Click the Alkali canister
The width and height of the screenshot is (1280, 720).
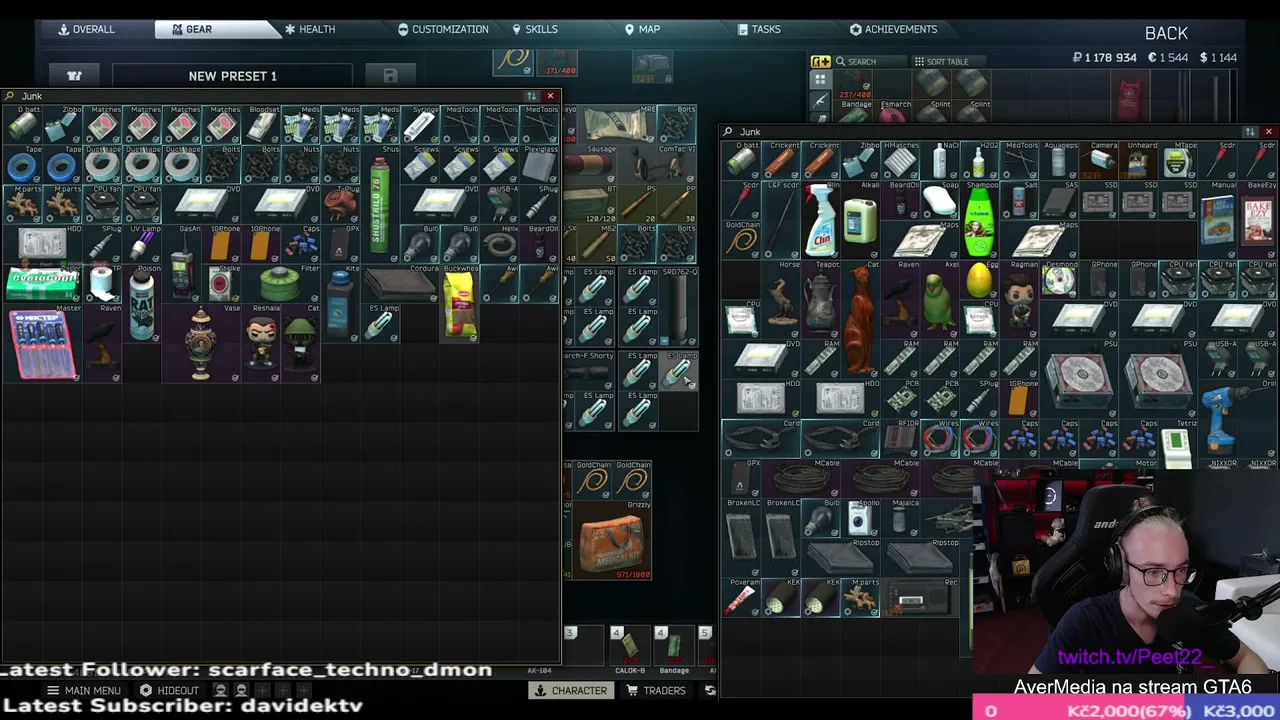[x=860, y=221]
